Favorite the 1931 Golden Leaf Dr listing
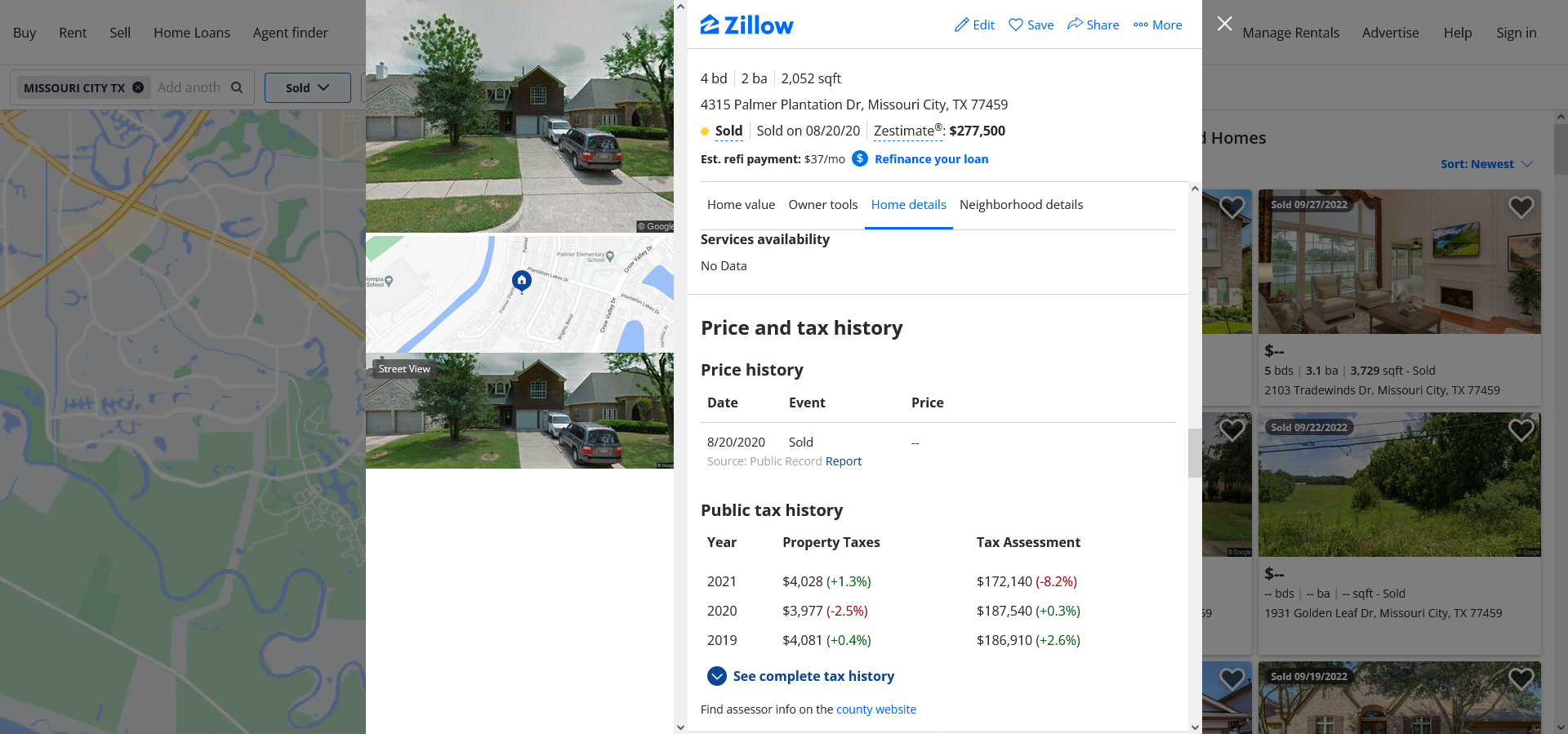Viewport: 1568px width, 734px height. [1521, 429]
